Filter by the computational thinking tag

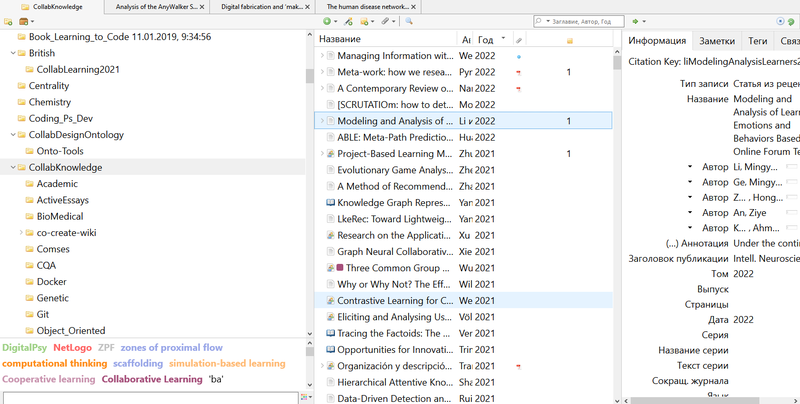(x=54, y=364)
